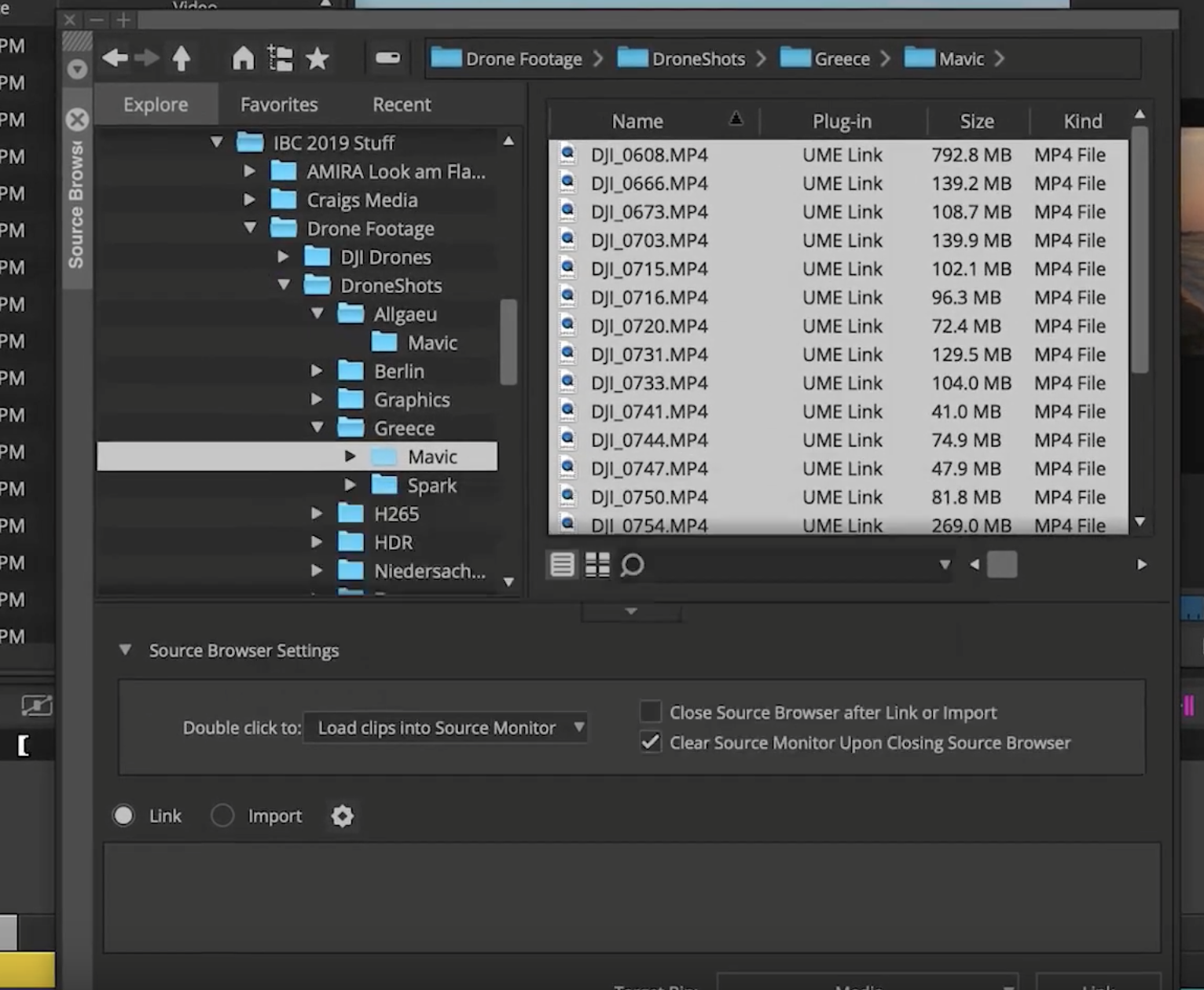Switch file list to thumbnail grid view
Image resolution: width=1204 pixels, height=990 pixels.
coord(597,564)
